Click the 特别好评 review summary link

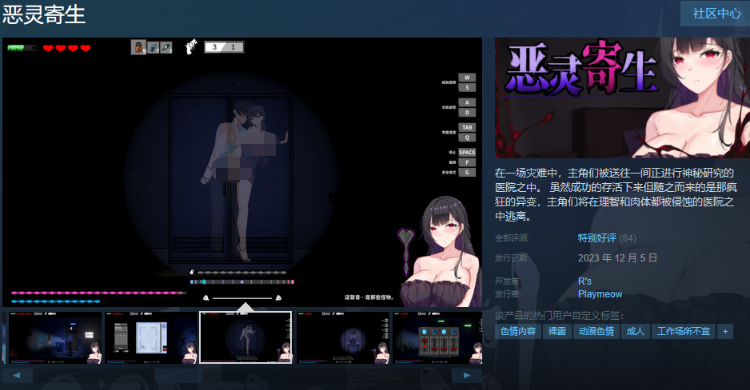597,238
